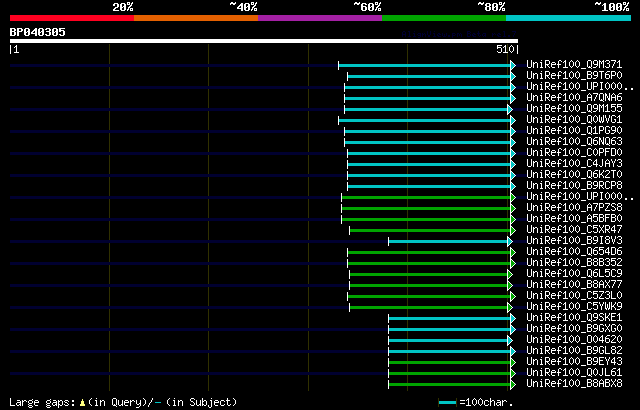Click the orange ~40% identity legend segment

tap(196, 18)
